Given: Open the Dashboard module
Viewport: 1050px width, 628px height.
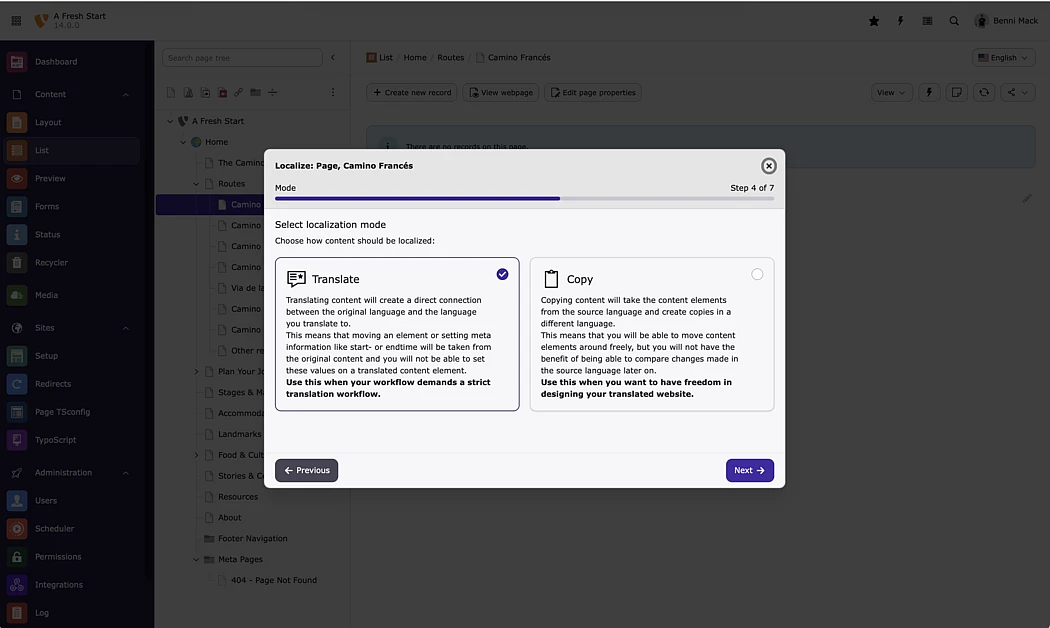Looking at the screenshot, I should [56, 62].
